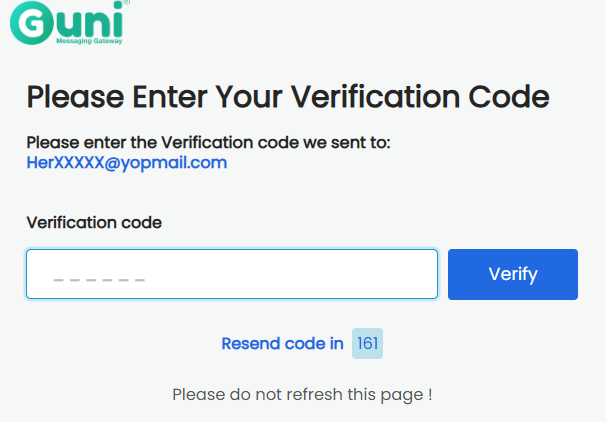Click the empty area inside the code box
The height and width of the screenshot is (422, 606).
[x=290, y=274]
